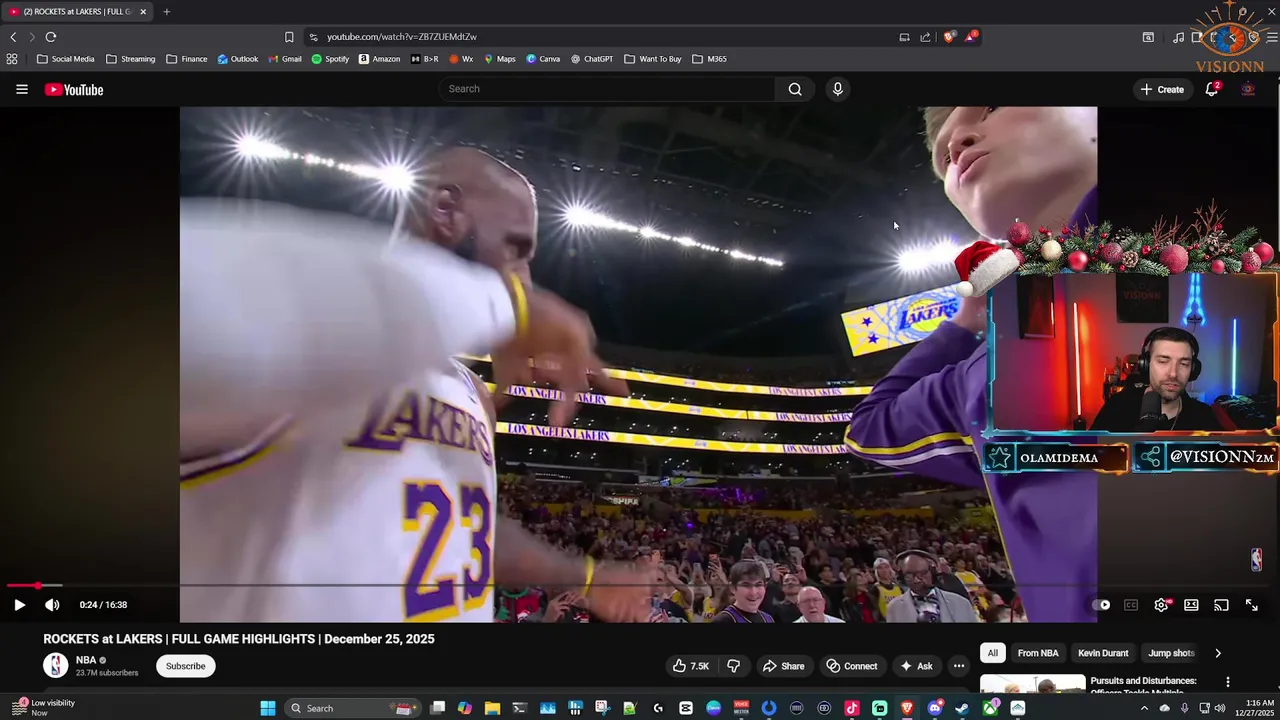Go to the YouTube home logo
This screenshot has width=1280, height=720.
coord(74,89)
